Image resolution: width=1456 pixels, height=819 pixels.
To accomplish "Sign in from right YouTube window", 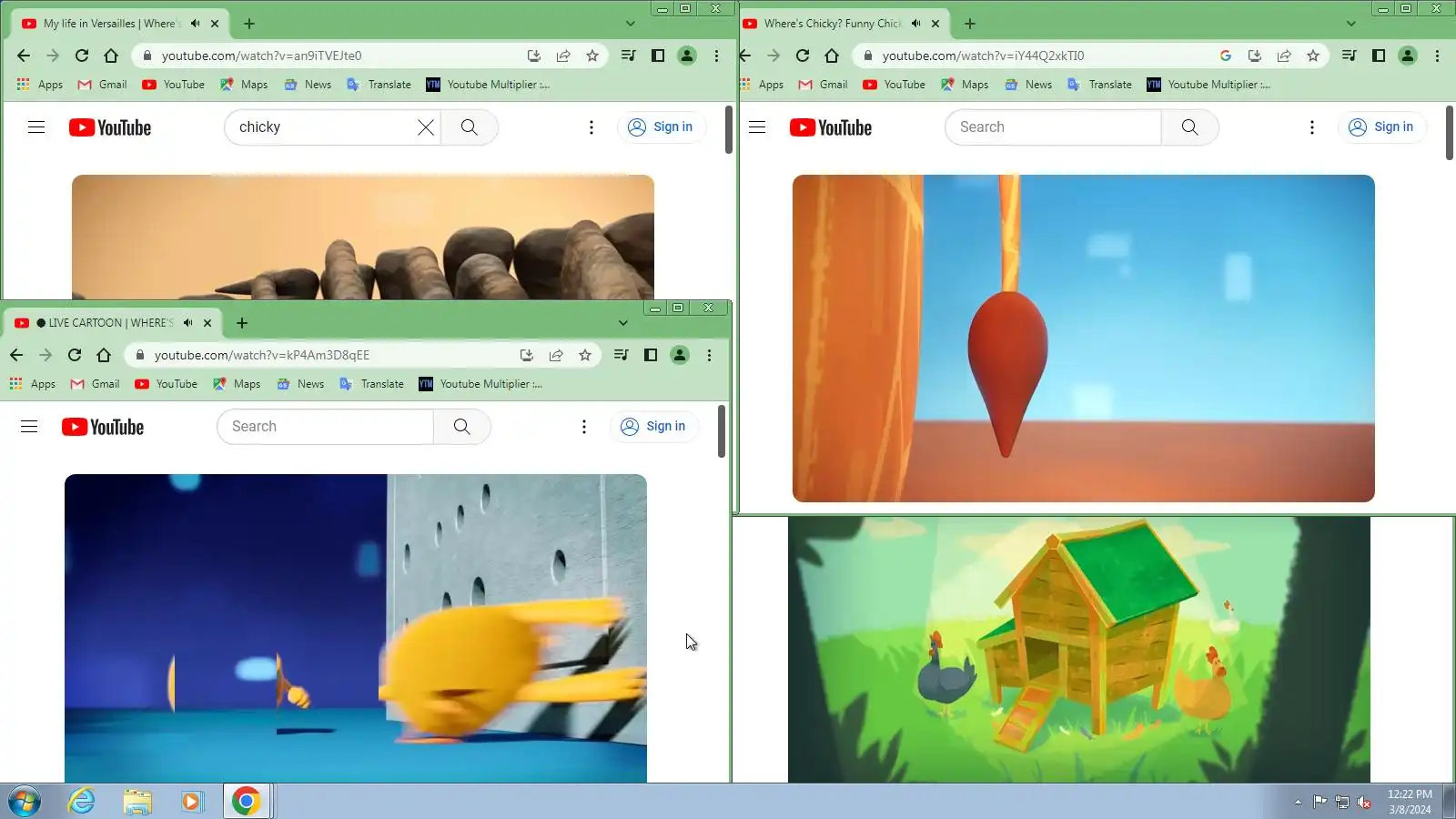I will pos(1382,127).
